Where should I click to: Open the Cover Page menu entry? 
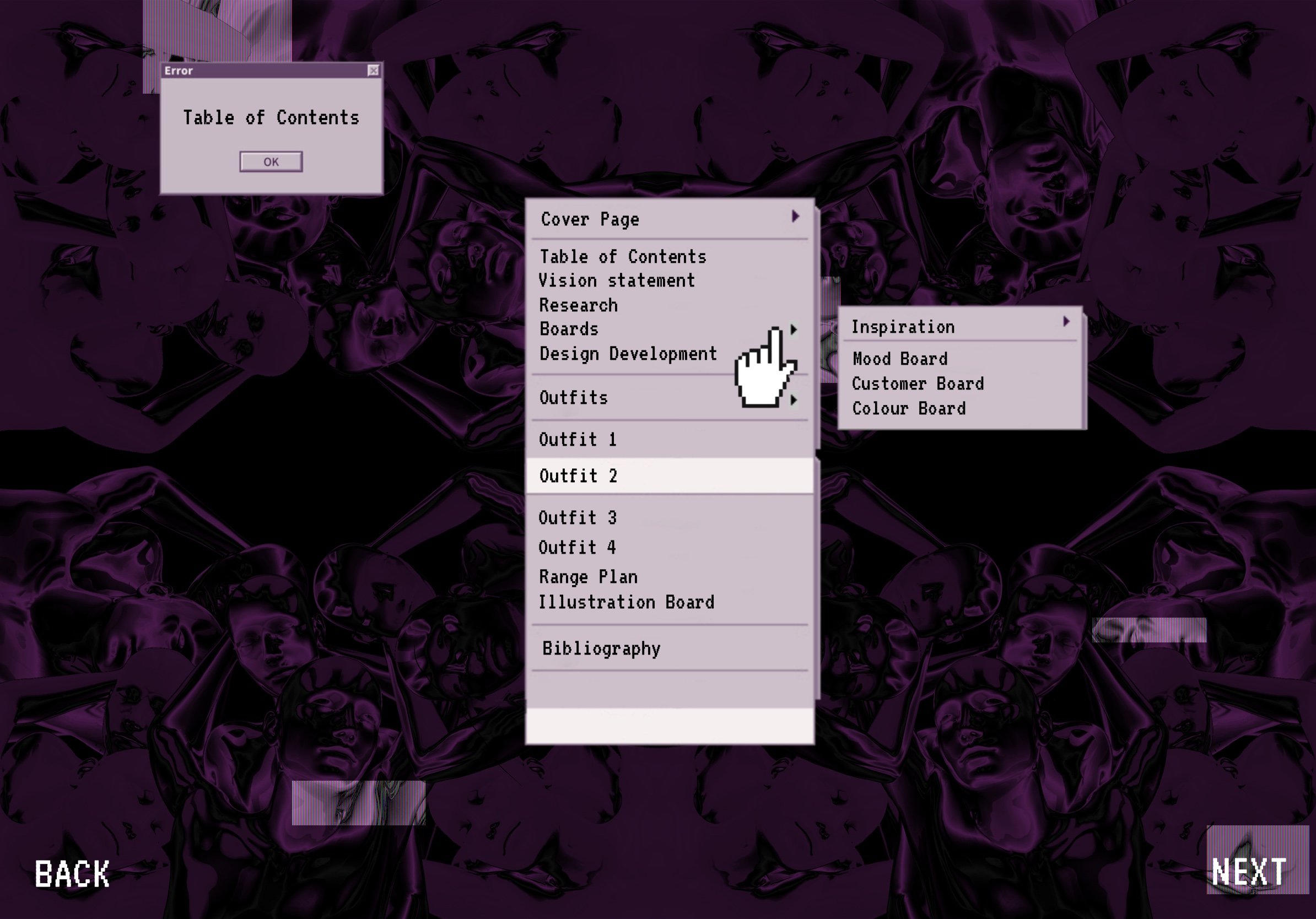[590, 219]
